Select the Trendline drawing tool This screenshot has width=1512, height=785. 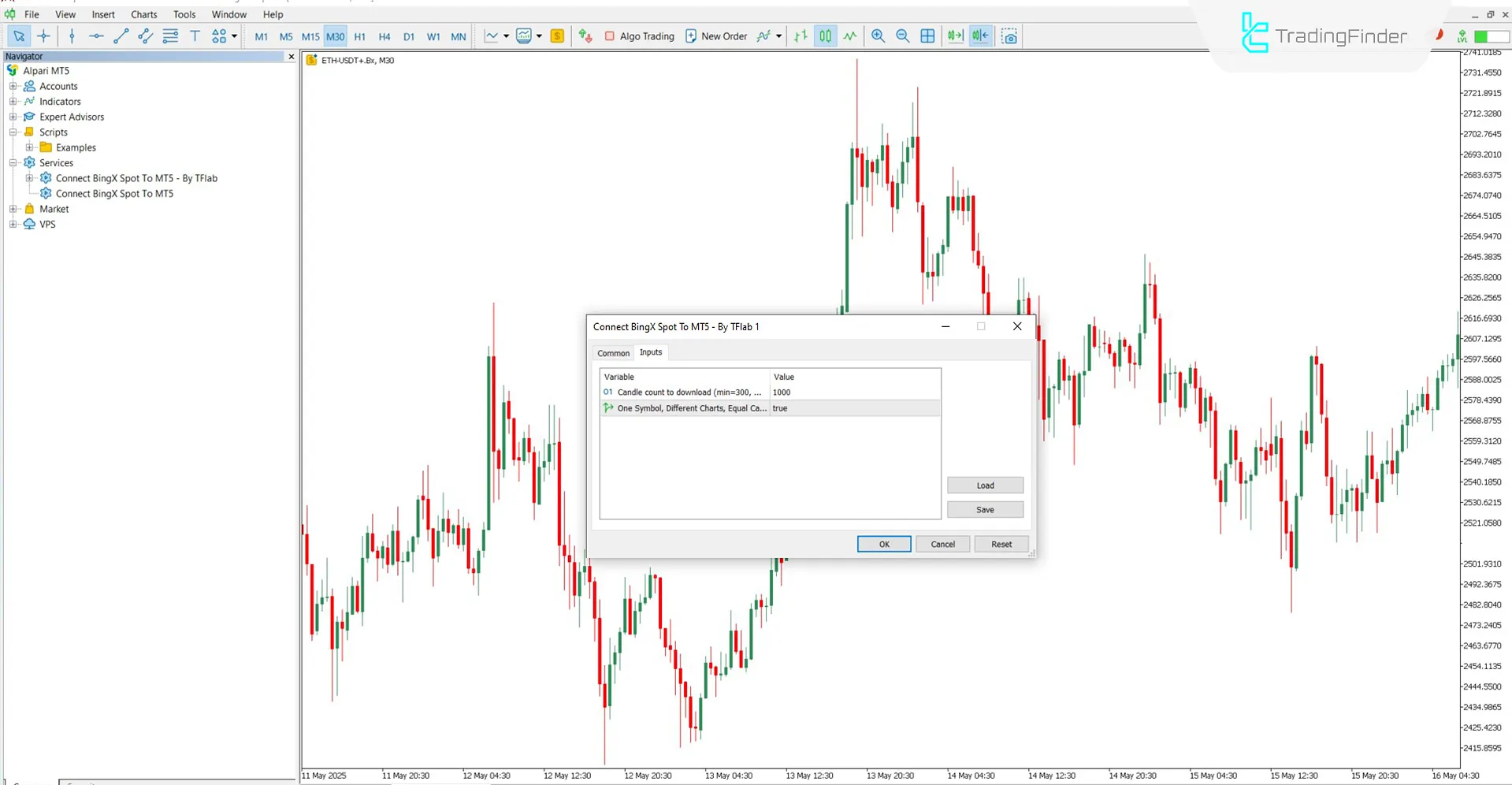(x=121, y=36)
